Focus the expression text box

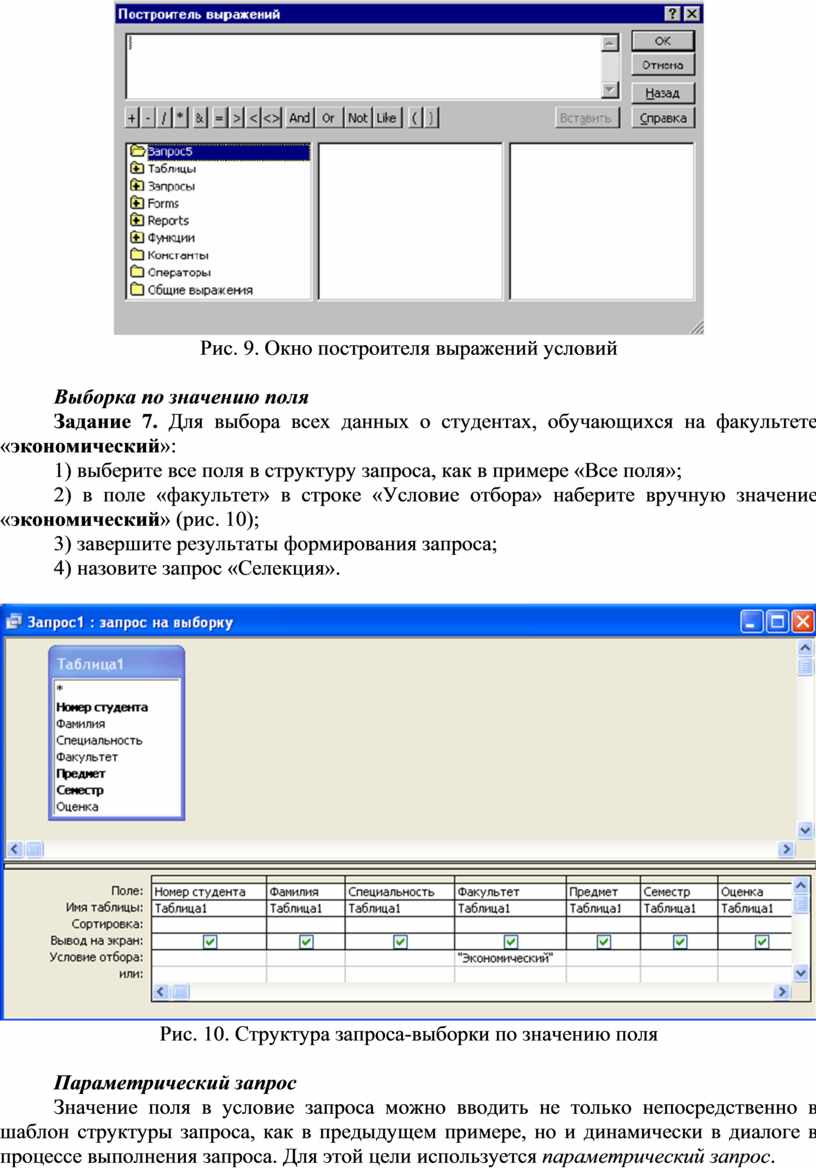pos(365,66)
